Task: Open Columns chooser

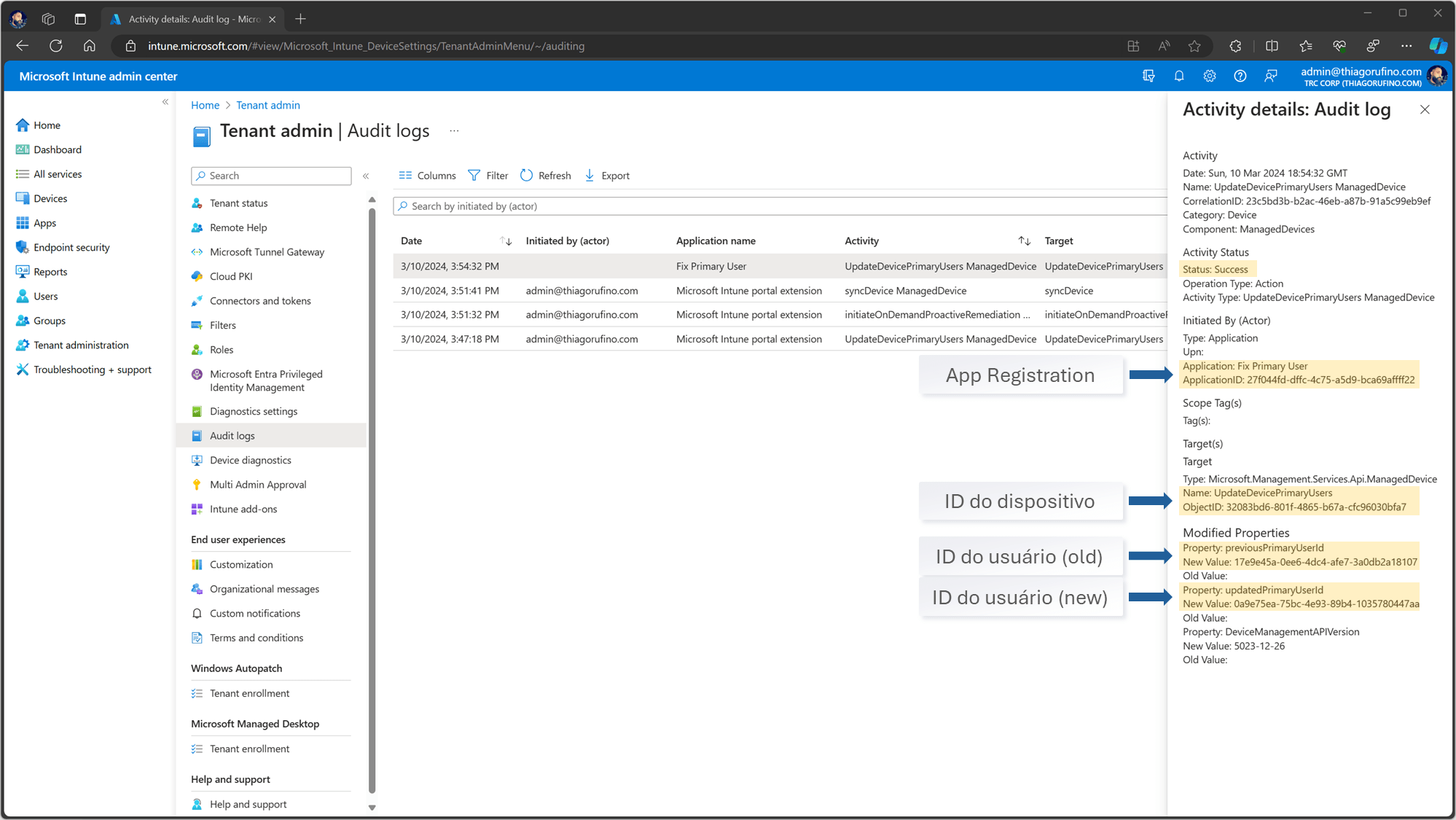Action: pos(428,176)
